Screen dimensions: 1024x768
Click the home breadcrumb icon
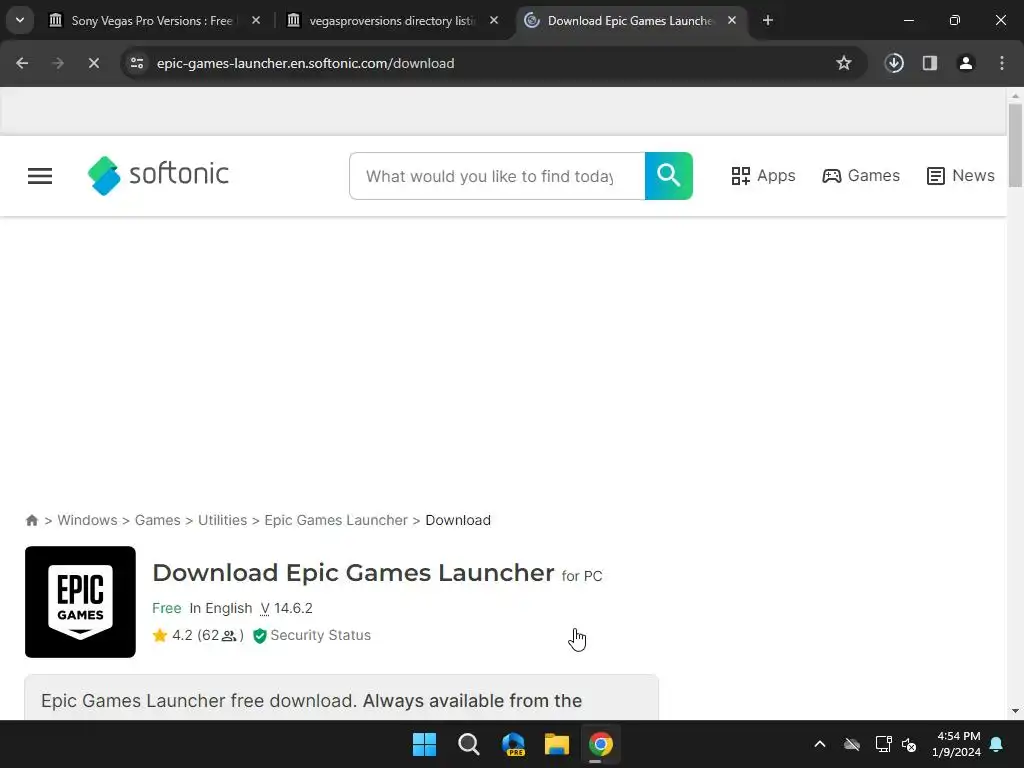click(31, 520)
